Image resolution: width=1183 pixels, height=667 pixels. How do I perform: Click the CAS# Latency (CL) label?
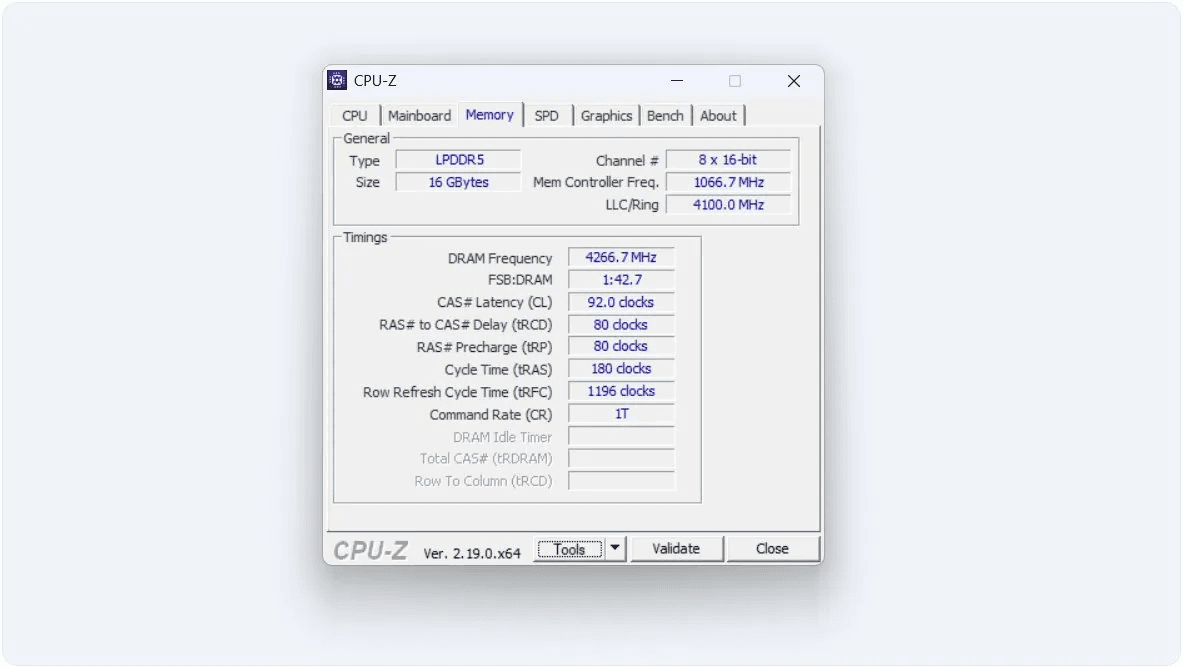495,303
